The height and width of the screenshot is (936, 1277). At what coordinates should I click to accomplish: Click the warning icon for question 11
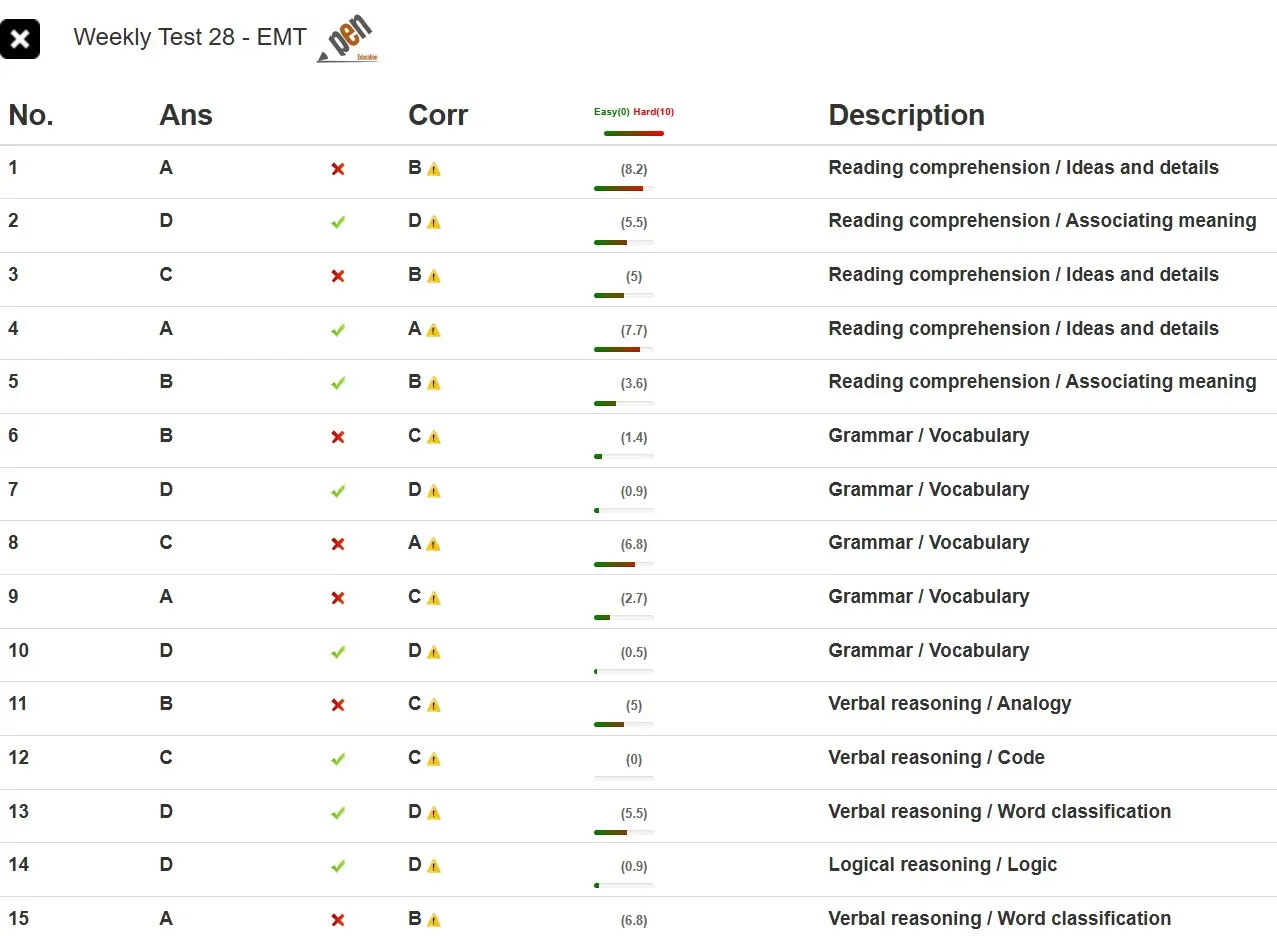(x=434, y=705)
